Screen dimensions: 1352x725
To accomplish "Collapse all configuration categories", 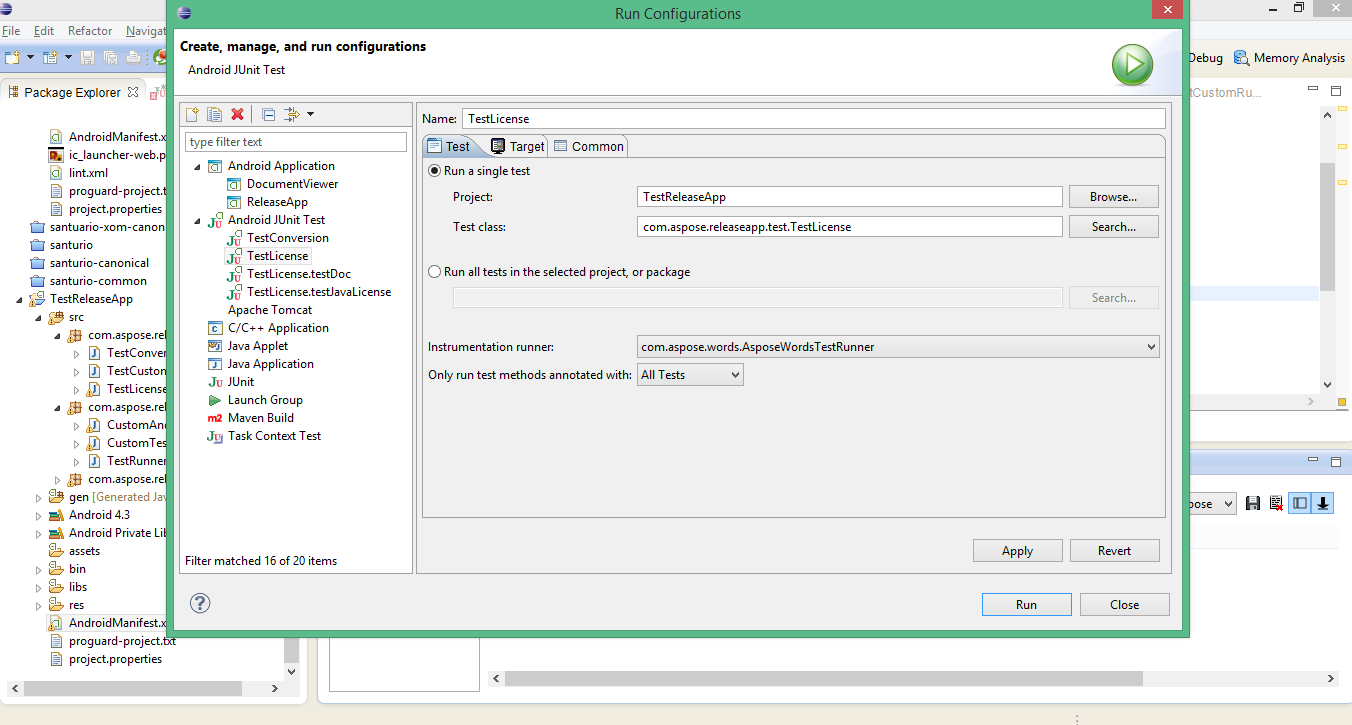I will click(x=267, y=114).
